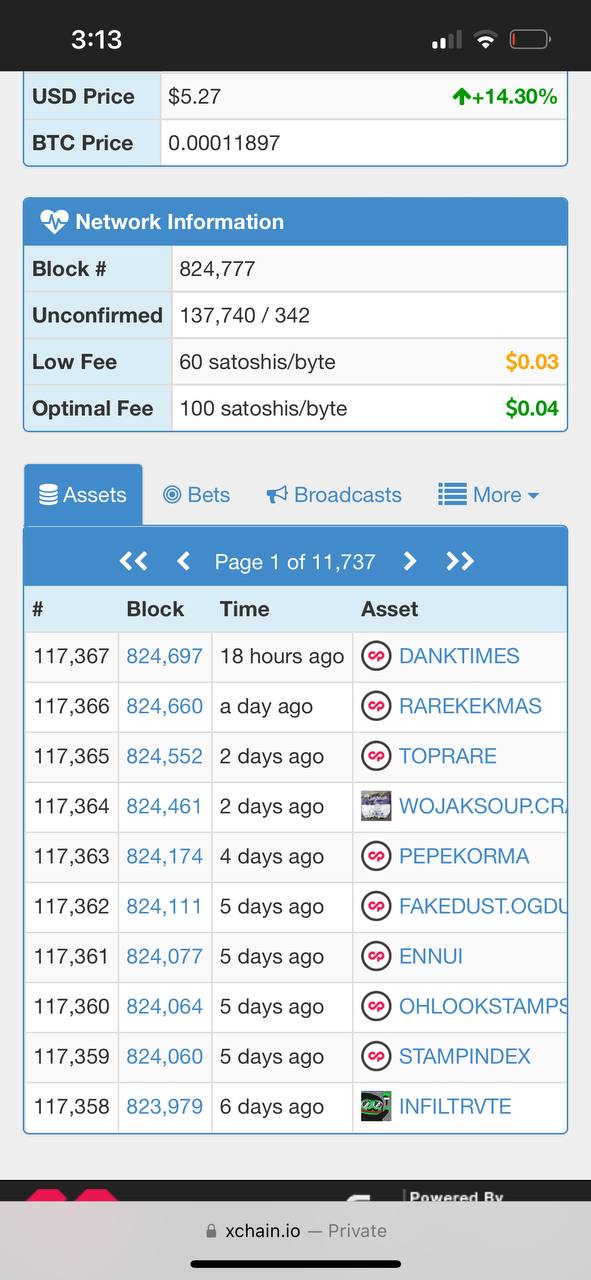The image size is (591, 1280).
Task: Click the PEPEKORMA asset icon
Action: click(376, 857)
